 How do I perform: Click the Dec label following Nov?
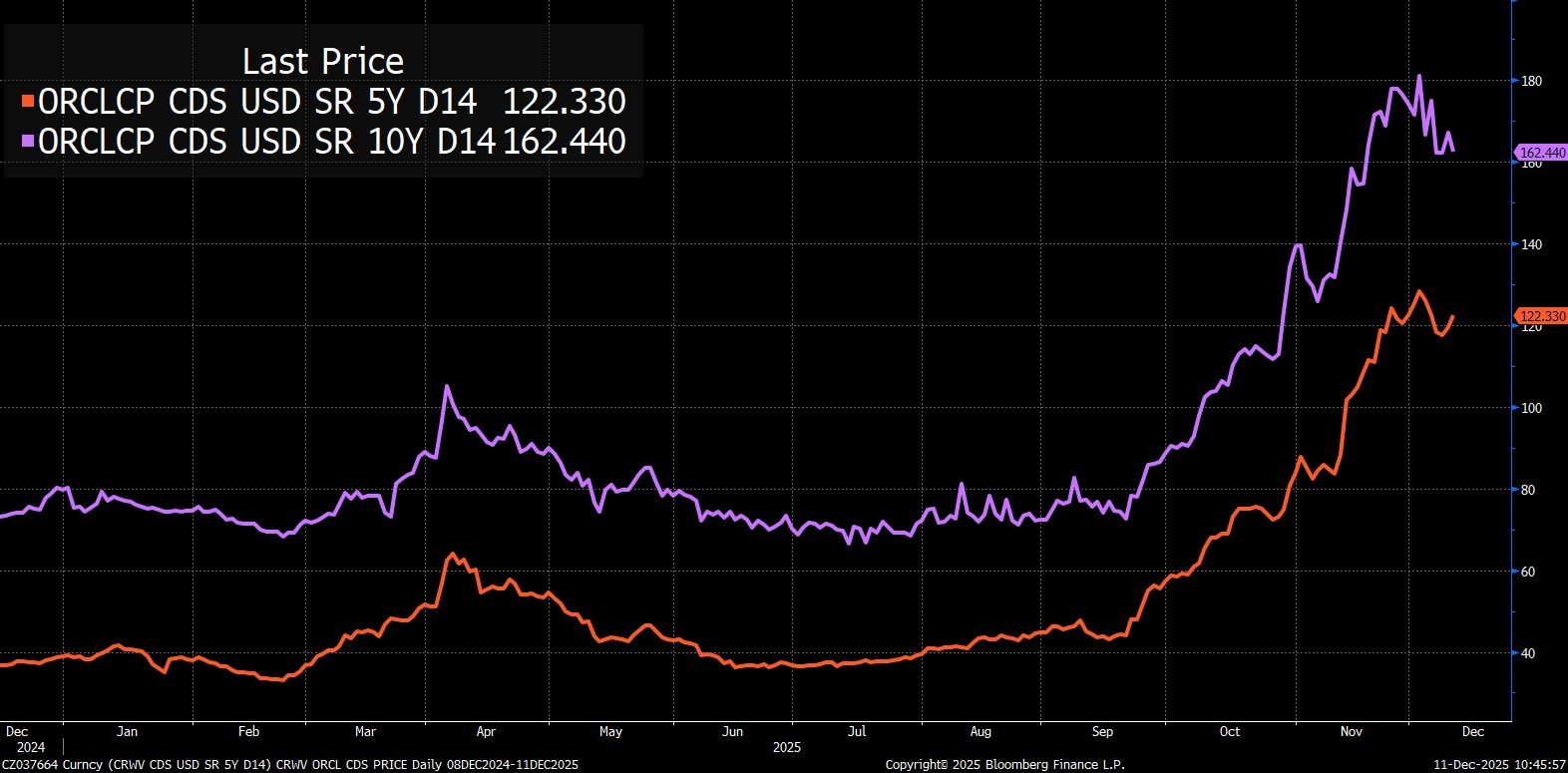[1473, 731]
